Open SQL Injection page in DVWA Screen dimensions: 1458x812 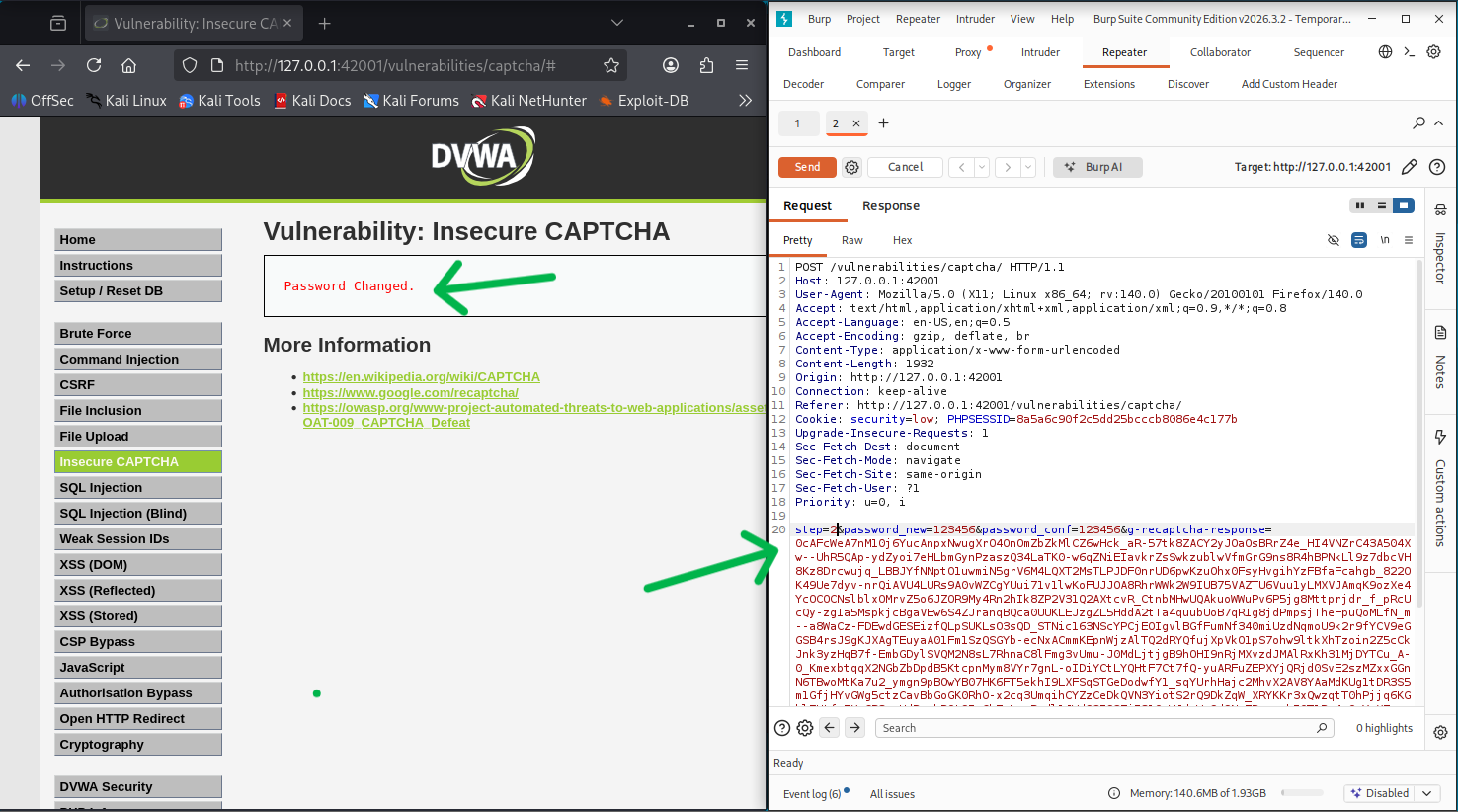138,487
